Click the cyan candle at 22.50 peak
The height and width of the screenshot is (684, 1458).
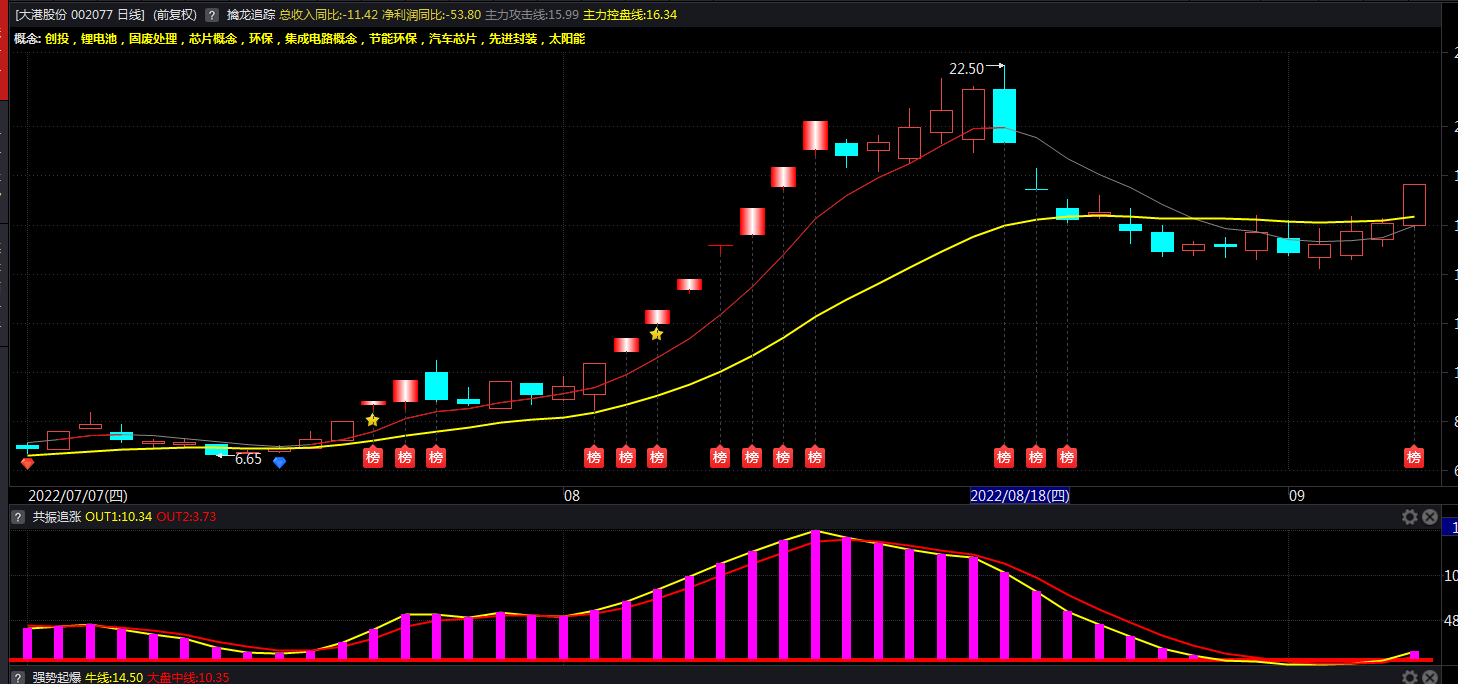pos(1004,115)
